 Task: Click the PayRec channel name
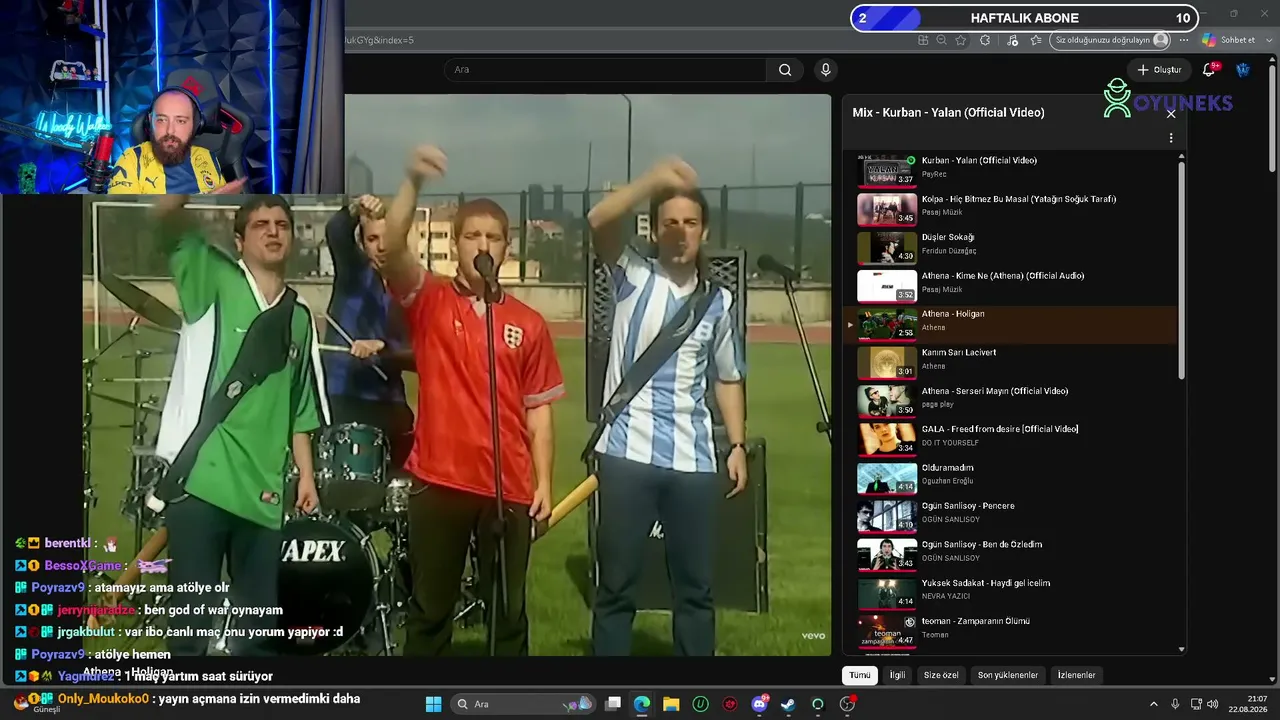click(934, 174)
